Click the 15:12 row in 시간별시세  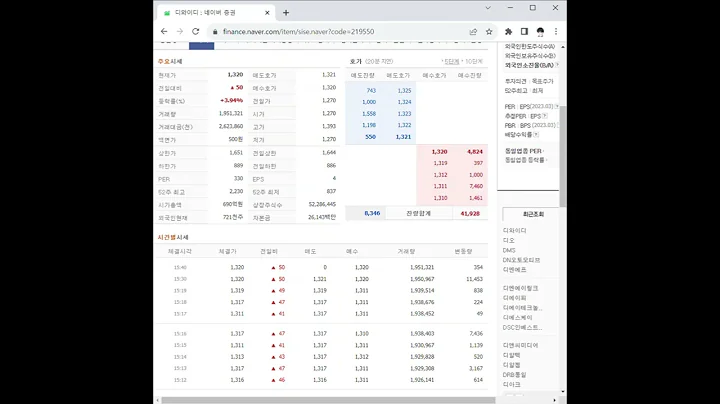point(321,380)
